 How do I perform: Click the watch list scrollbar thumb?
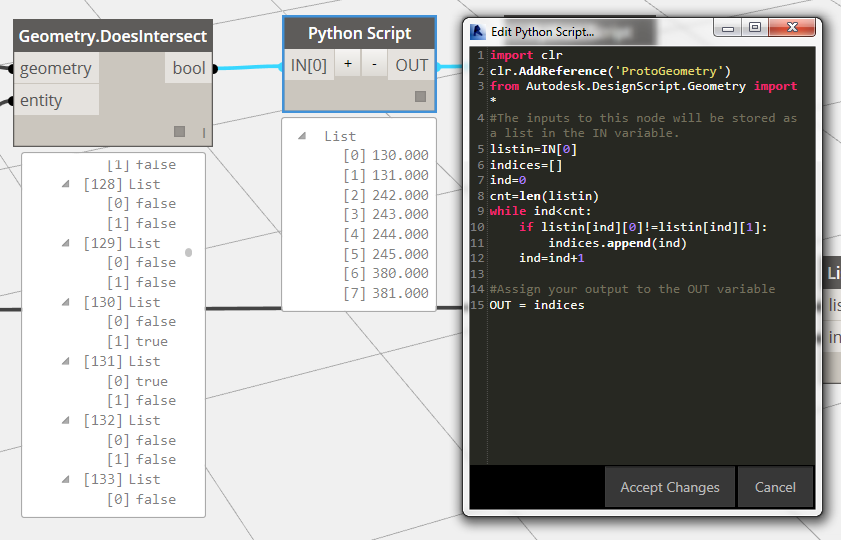189,252
